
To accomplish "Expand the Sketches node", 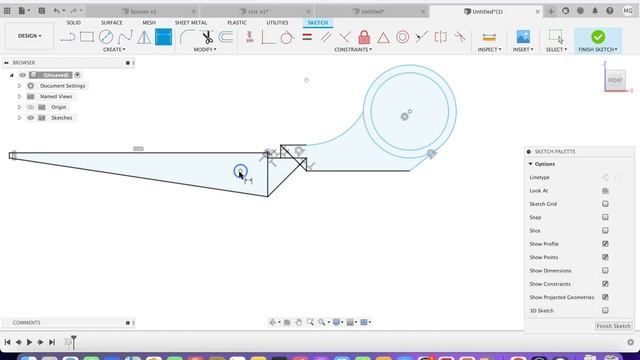I will click(19, 118).
